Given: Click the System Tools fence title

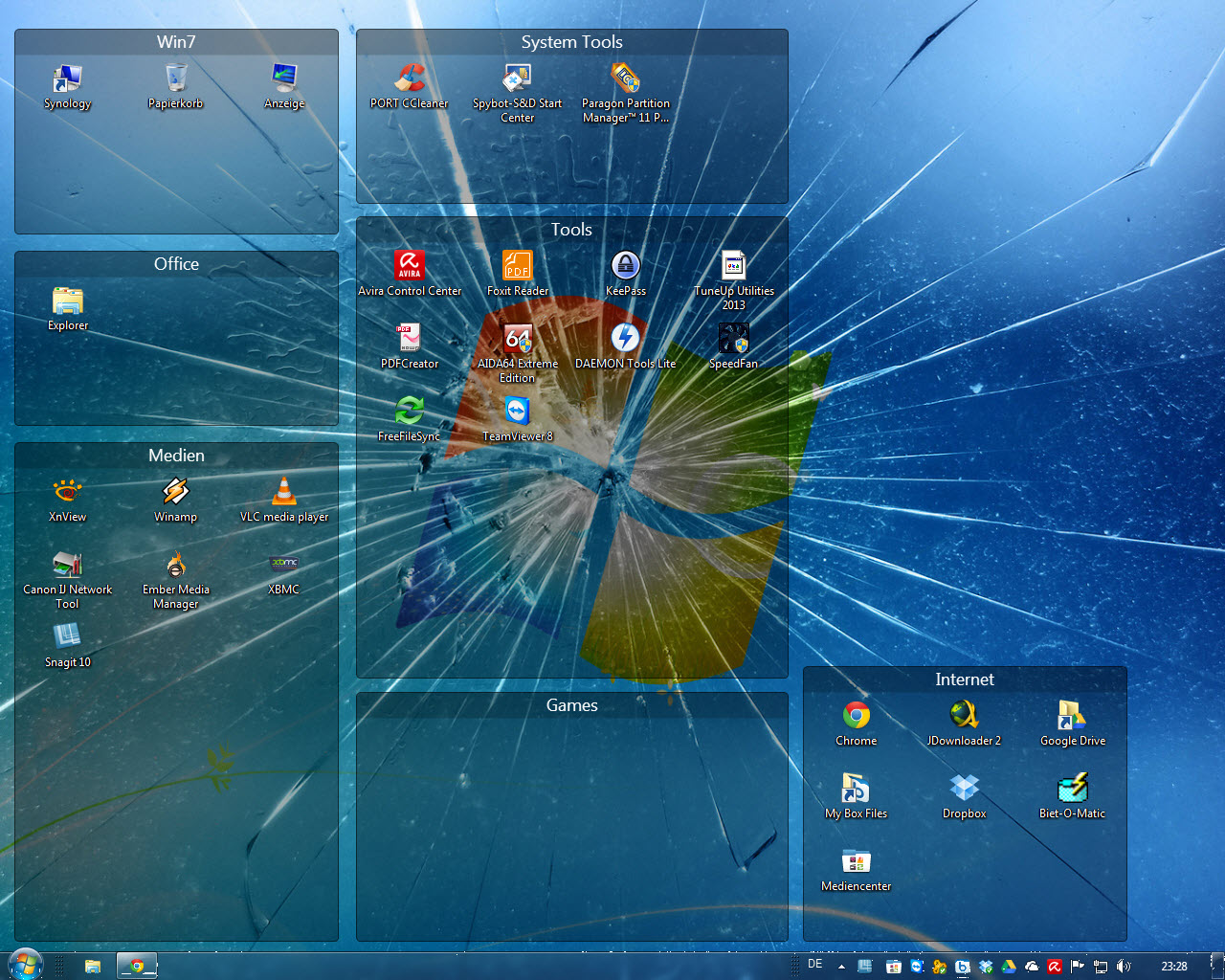Looking at the screenshot, I should click(572, 42).
